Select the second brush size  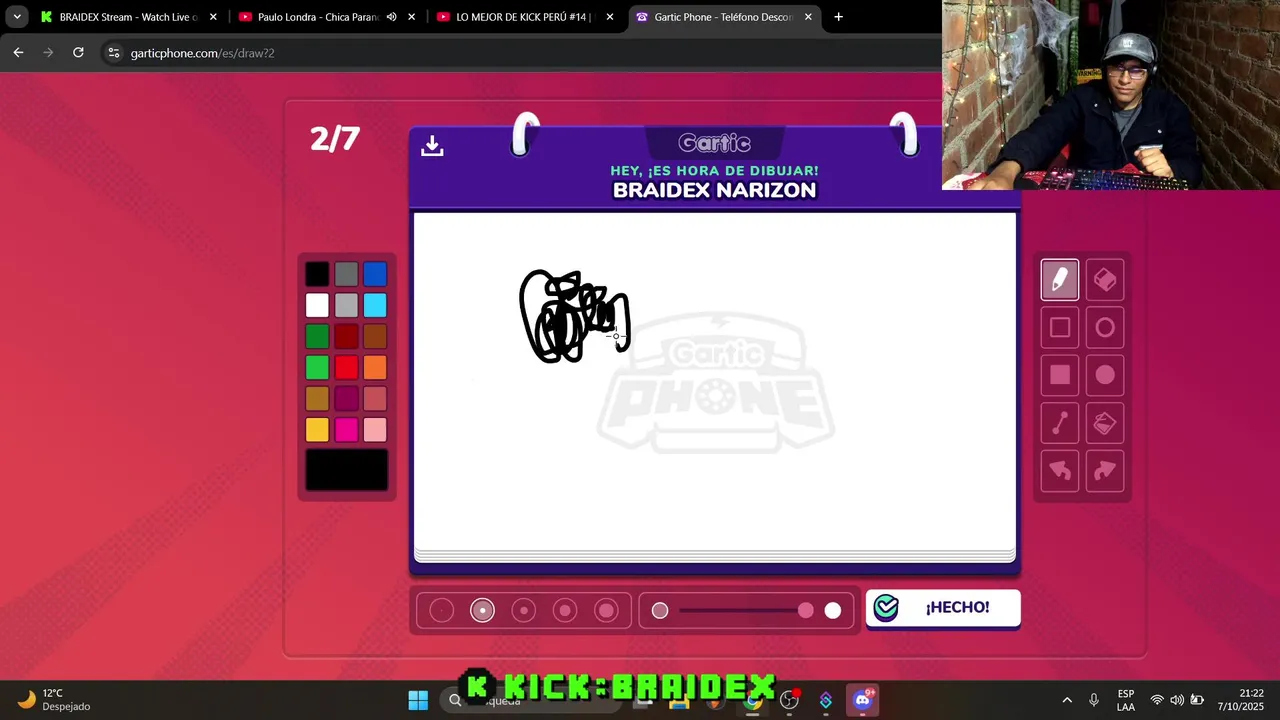point(482,610)
